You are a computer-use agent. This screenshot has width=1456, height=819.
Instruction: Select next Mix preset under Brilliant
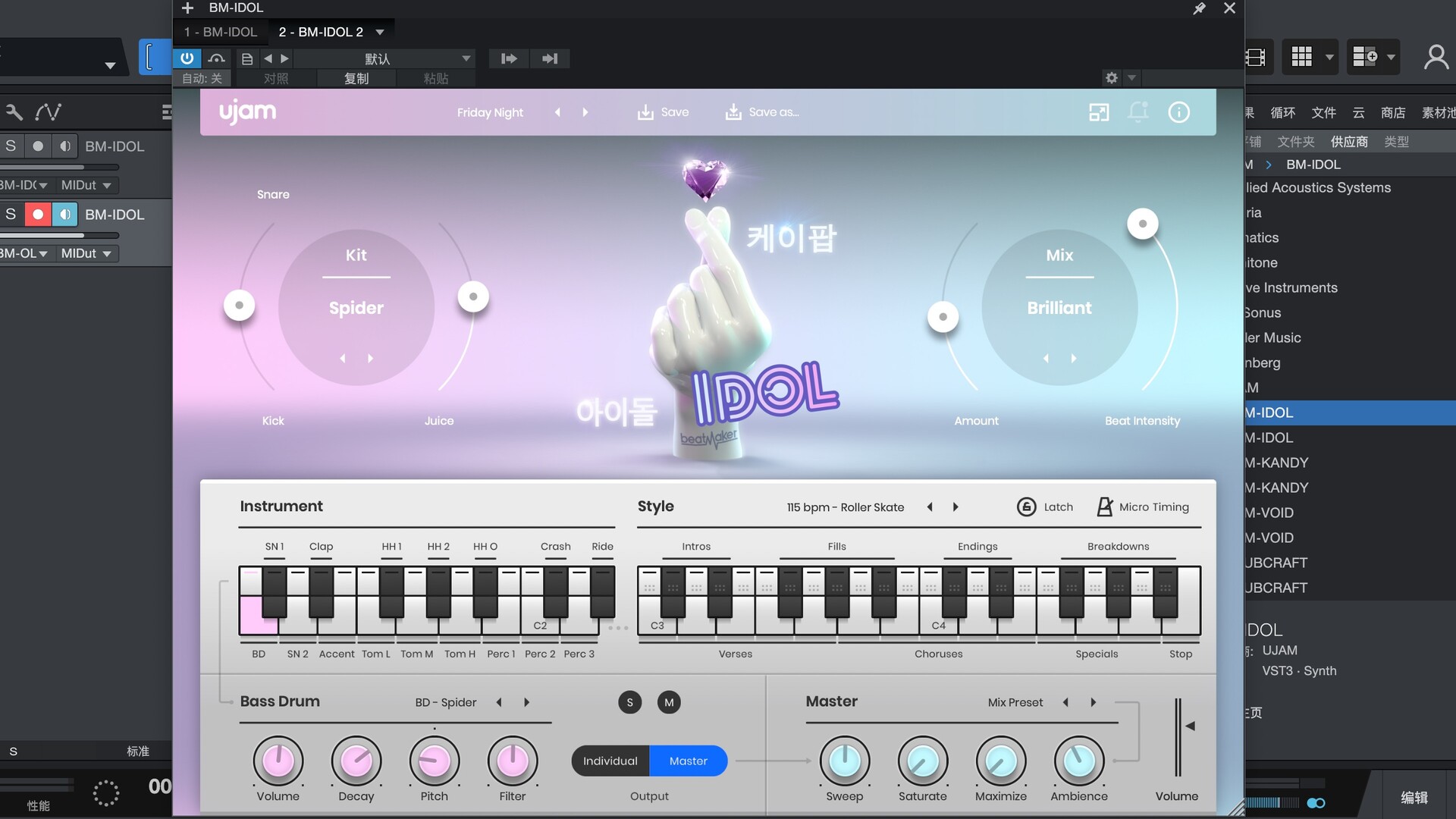pyautogui.click(x=1073, y=358)
